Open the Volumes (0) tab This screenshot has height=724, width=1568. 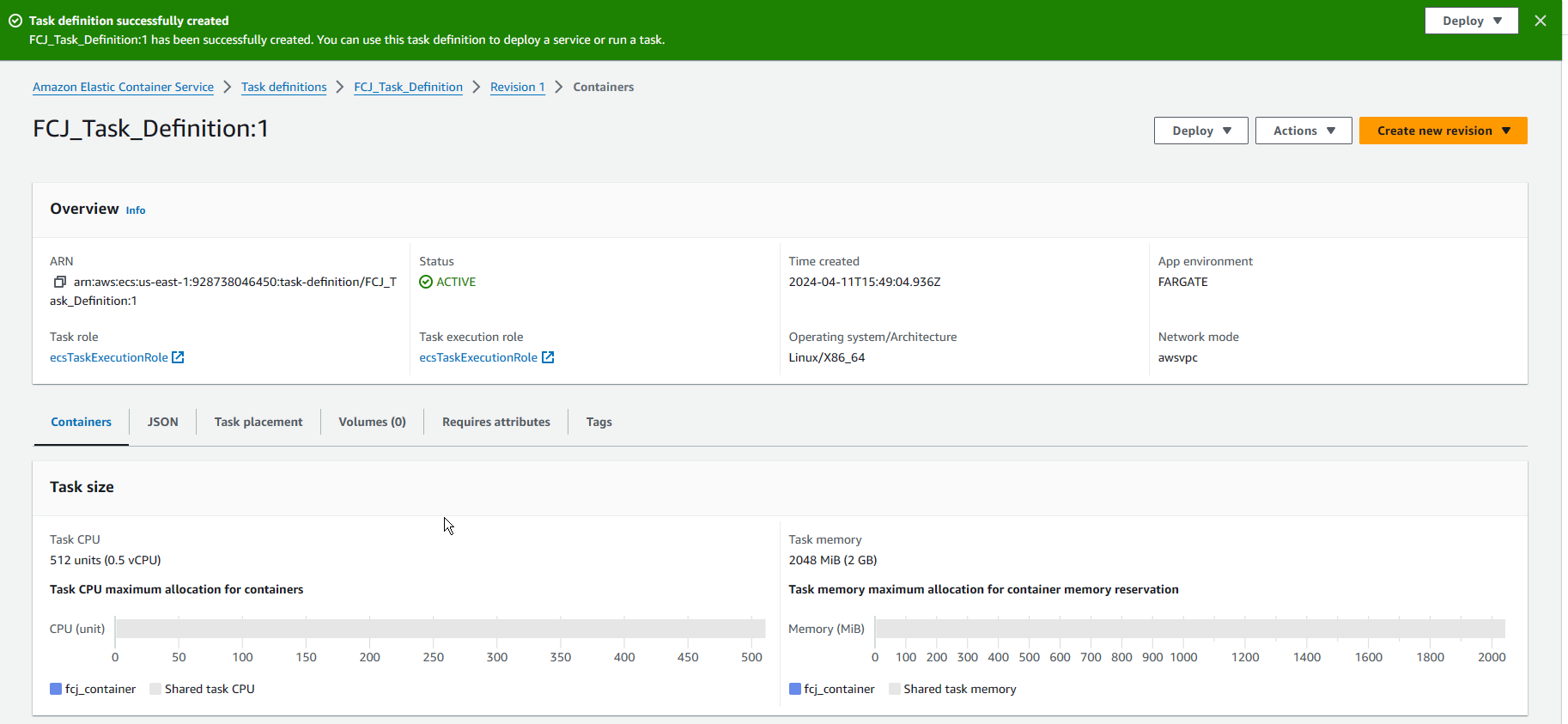pos(372,422)
